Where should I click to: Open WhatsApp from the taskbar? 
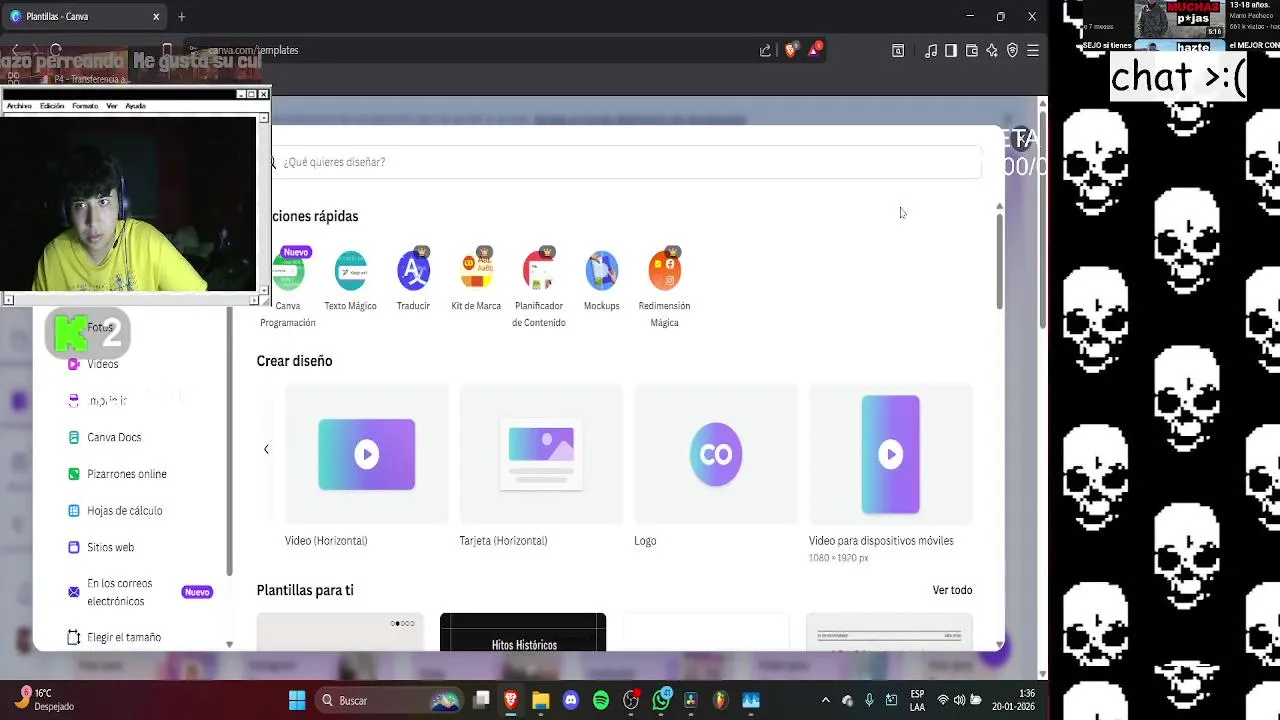tap(661, 700)
